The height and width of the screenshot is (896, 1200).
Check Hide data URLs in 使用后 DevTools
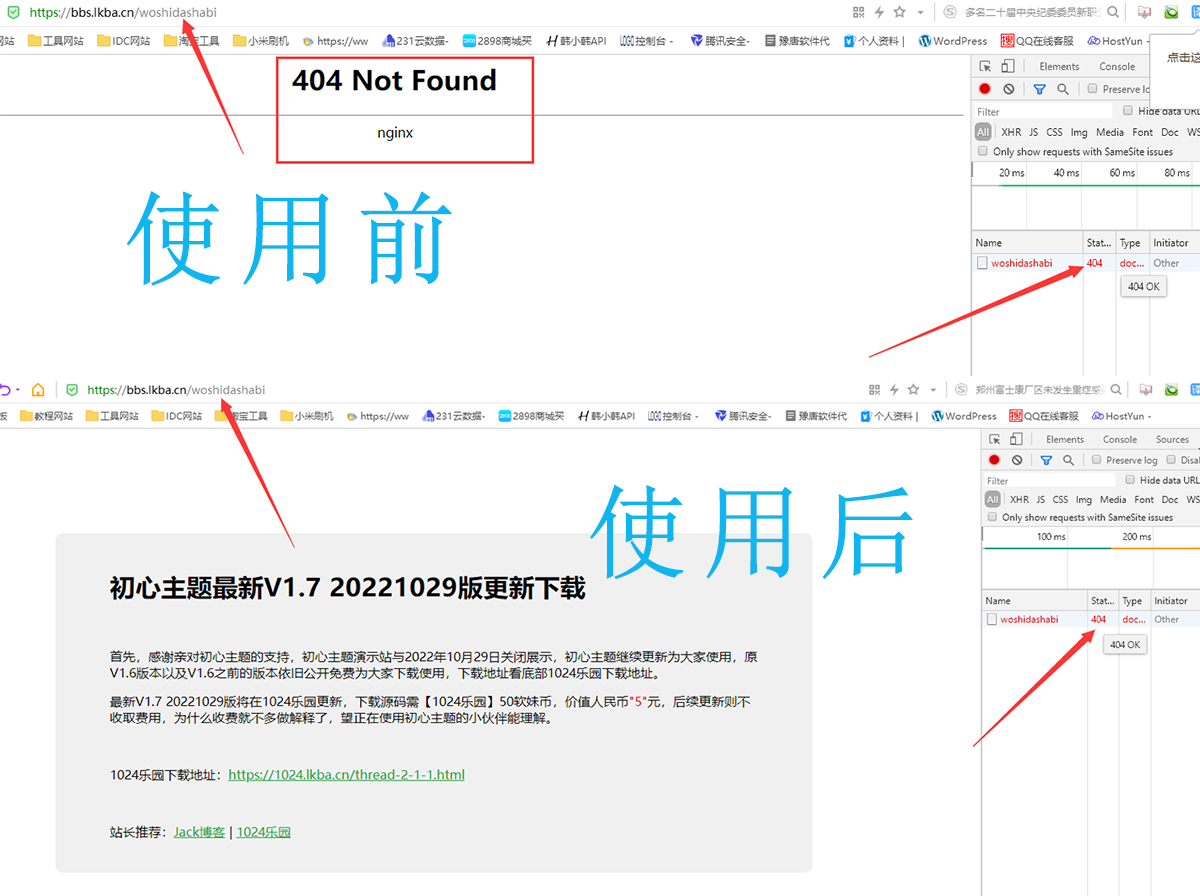(x=1129, y=480)
